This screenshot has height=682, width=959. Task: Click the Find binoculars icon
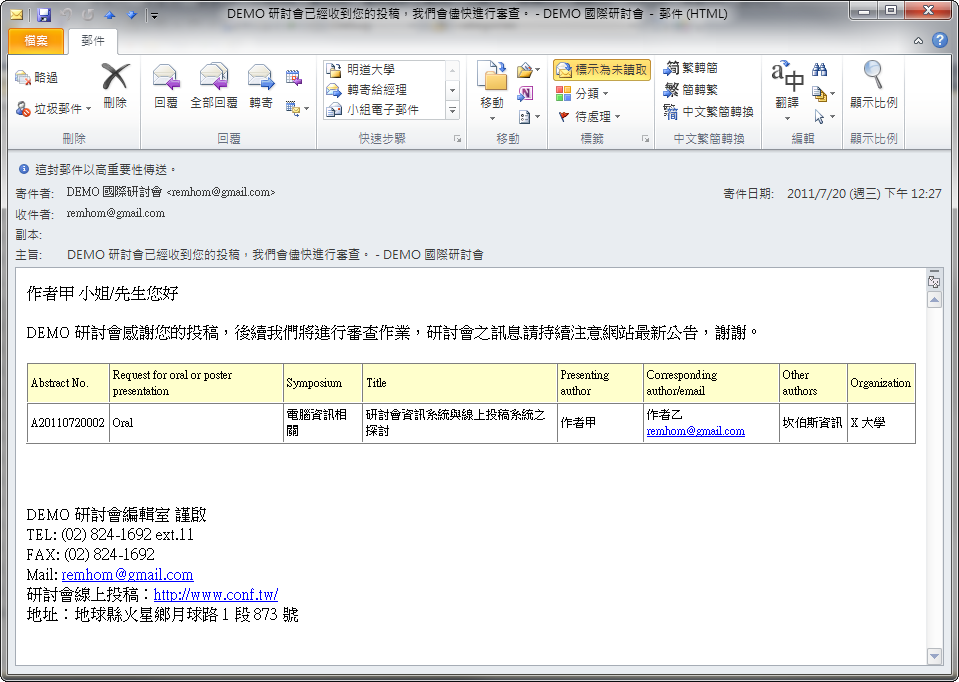(820, 70)
